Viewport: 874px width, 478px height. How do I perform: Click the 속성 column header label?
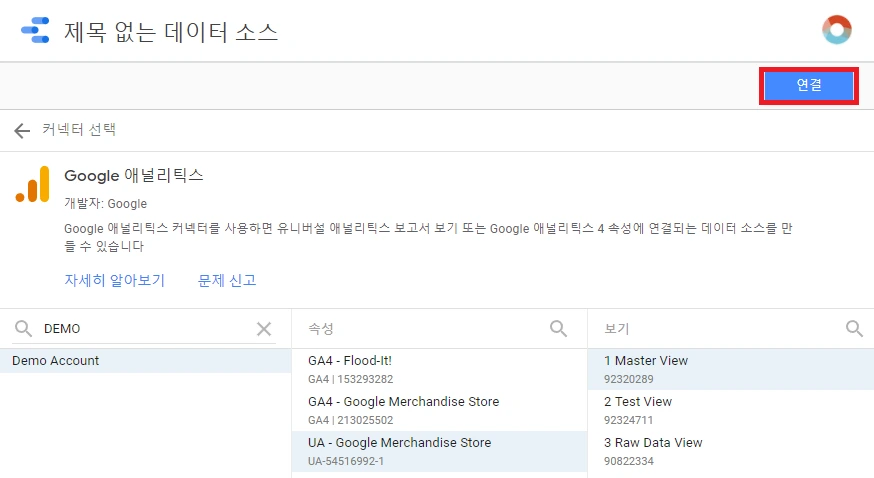click(x=321, y=329)
